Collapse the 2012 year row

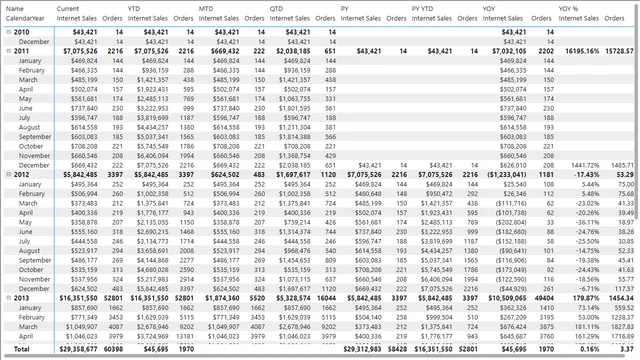click(9, 174)
